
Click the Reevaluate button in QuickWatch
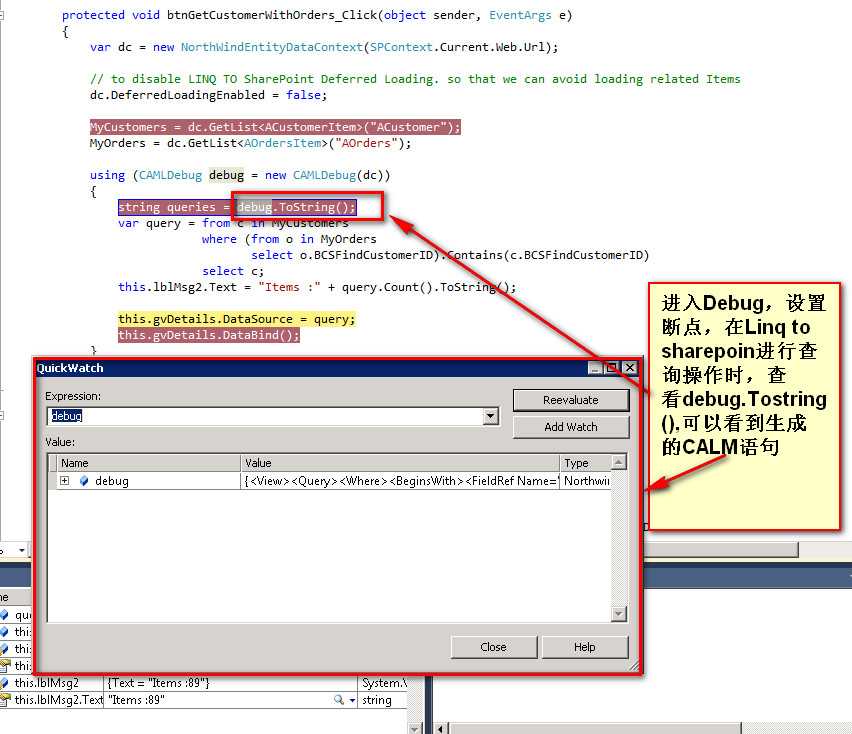(571, 400)
